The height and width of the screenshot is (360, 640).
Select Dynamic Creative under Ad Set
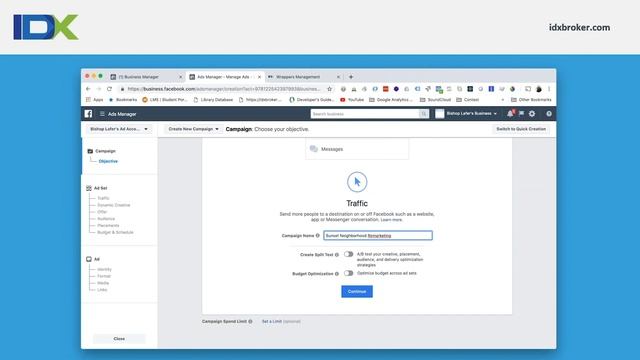click(x=113, y=205)
